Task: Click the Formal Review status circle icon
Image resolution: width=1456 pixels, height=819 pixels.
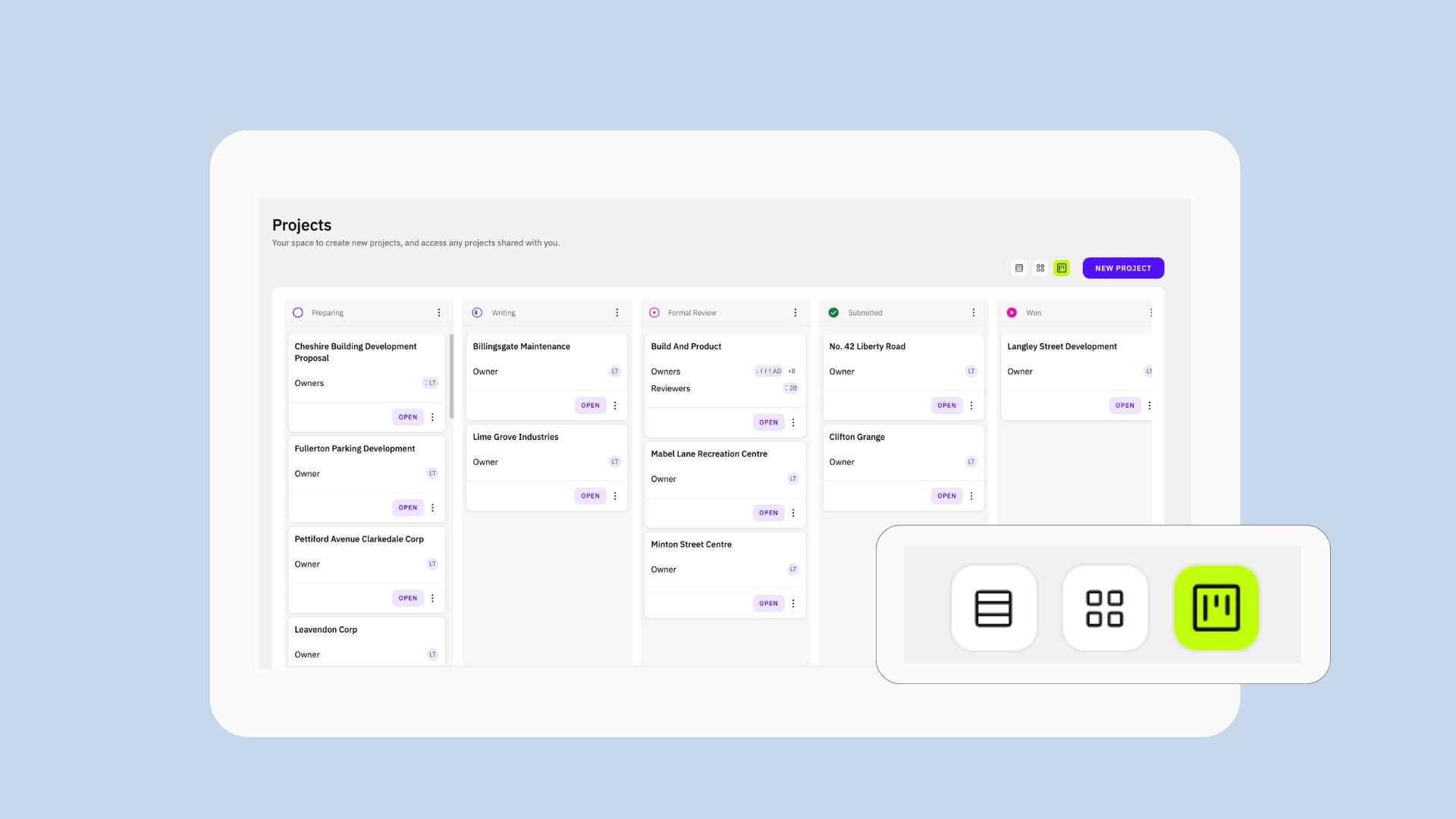Action: pyautogui.click(x=654, y=312)
